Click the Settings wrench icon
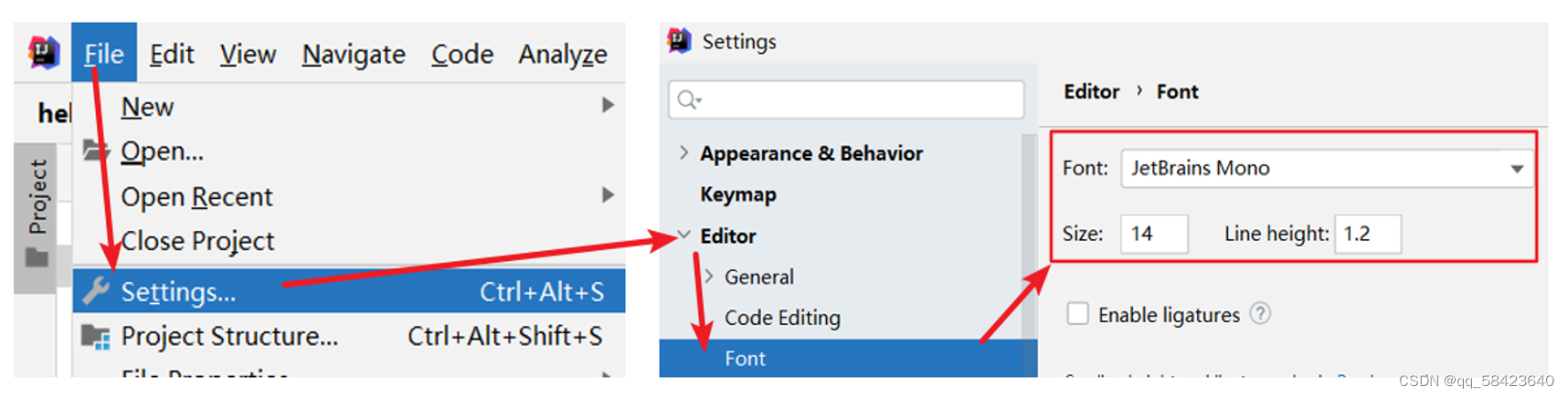 [95, 291]
